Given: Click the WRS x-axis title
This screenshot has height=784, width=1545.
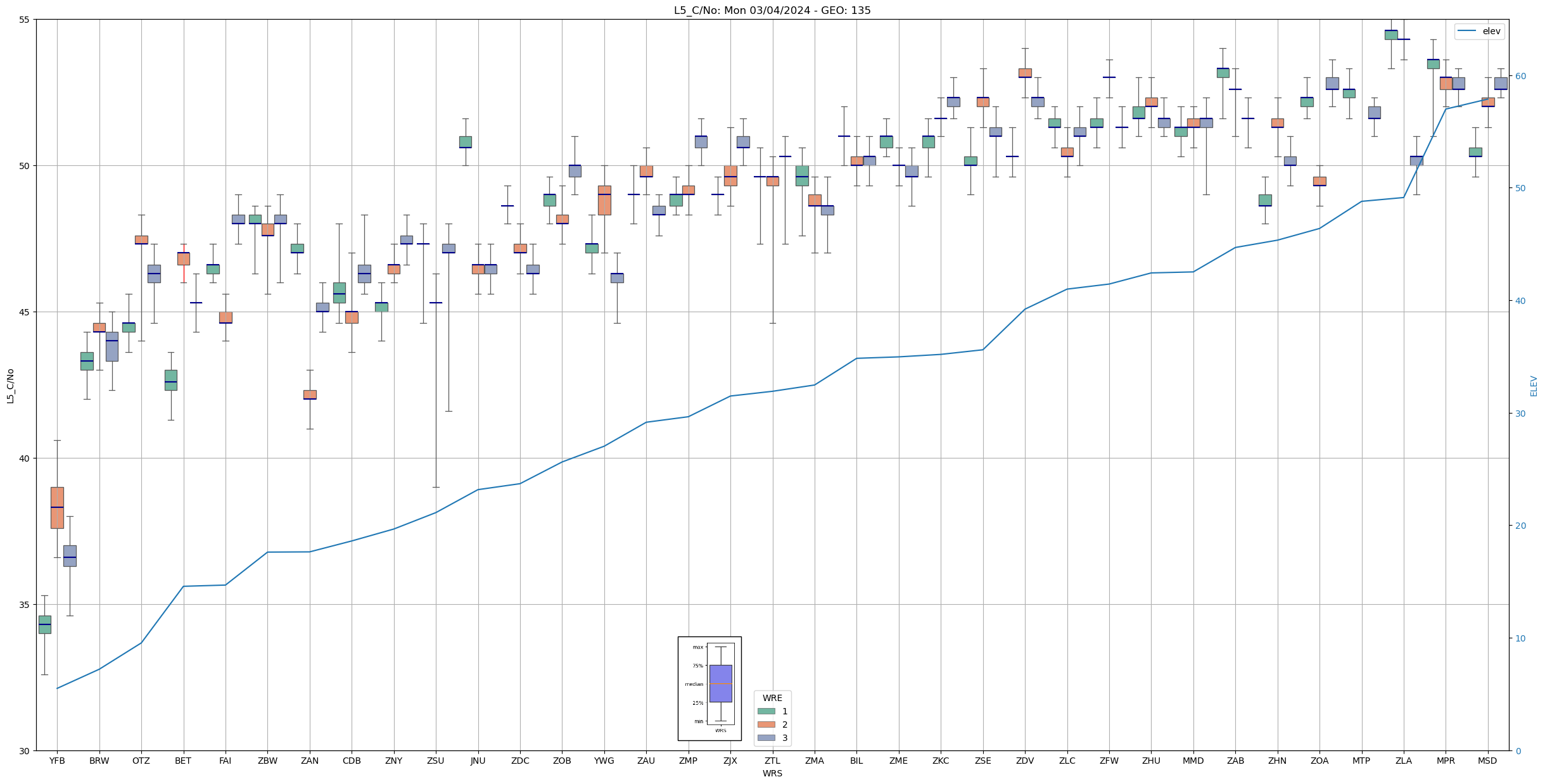Looking at the screenshot, I should point(772,773).
